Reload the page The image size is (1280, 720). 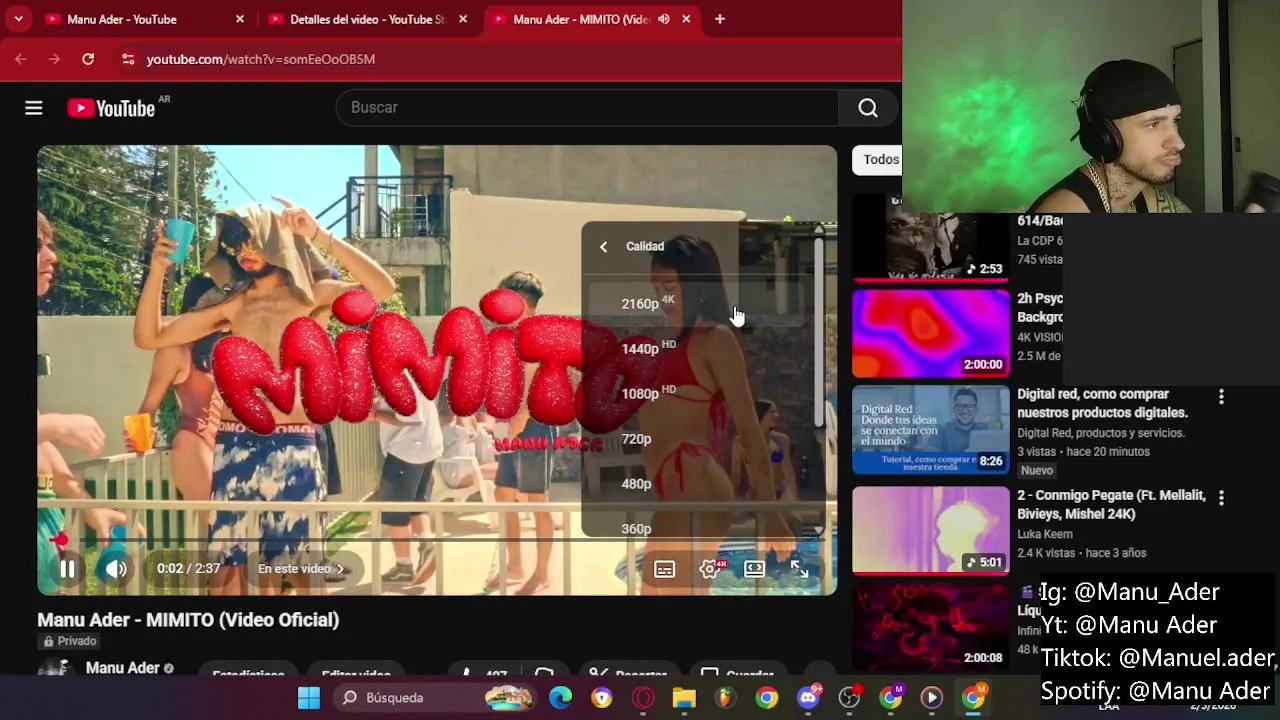pos(88,59)
